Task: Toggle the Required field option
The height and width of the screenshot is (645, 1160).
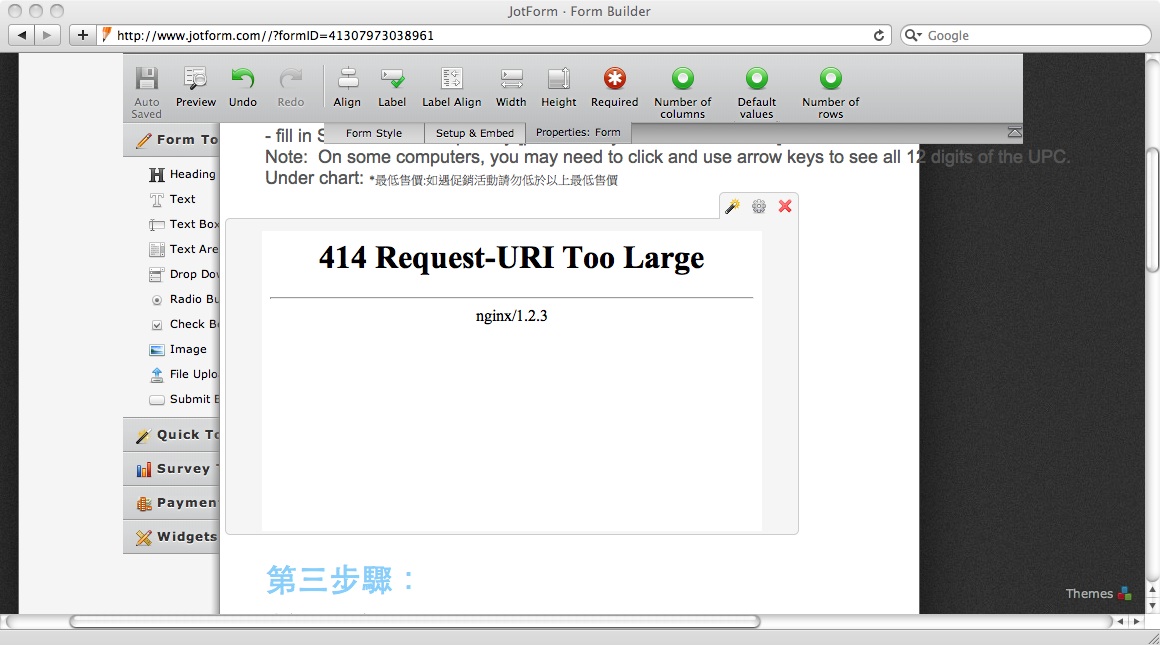Action: pyautogui.click(x=614, y=80)
